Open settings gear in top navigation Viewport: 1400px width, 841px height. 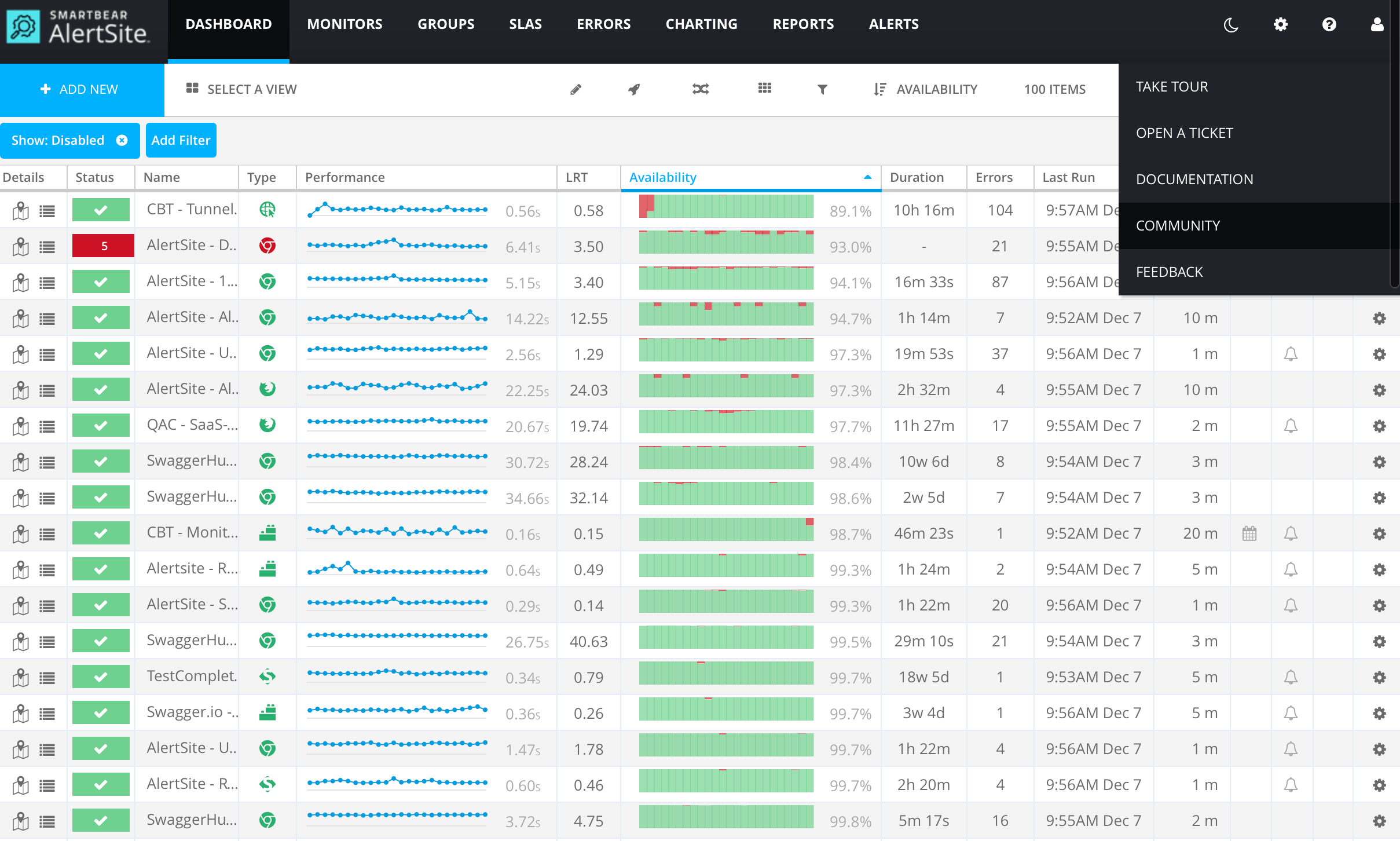coord(1281,24)
